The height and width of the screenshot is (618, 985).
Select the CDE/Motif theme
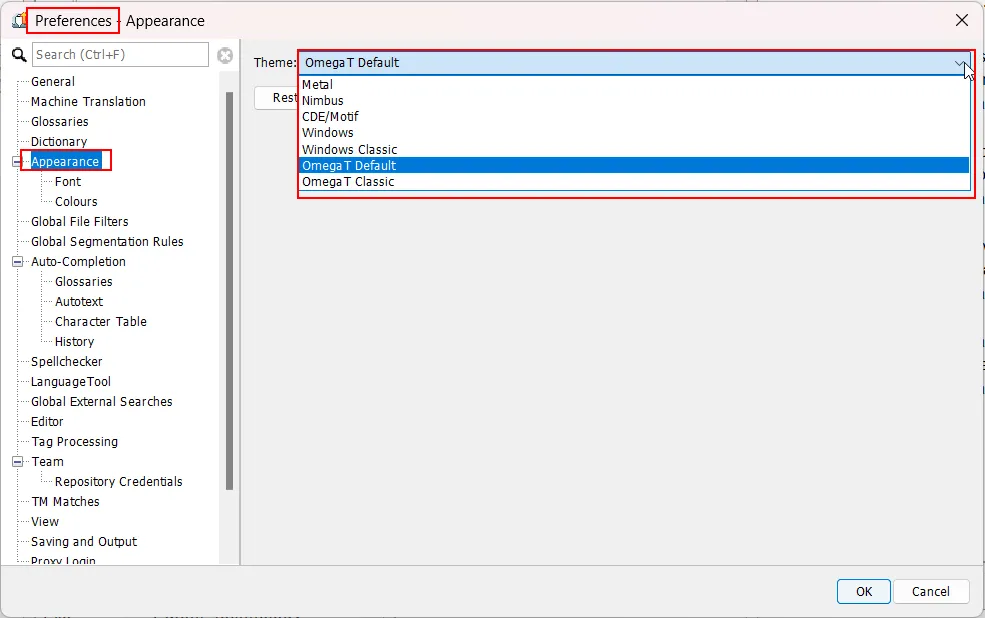tap(328, 116)
